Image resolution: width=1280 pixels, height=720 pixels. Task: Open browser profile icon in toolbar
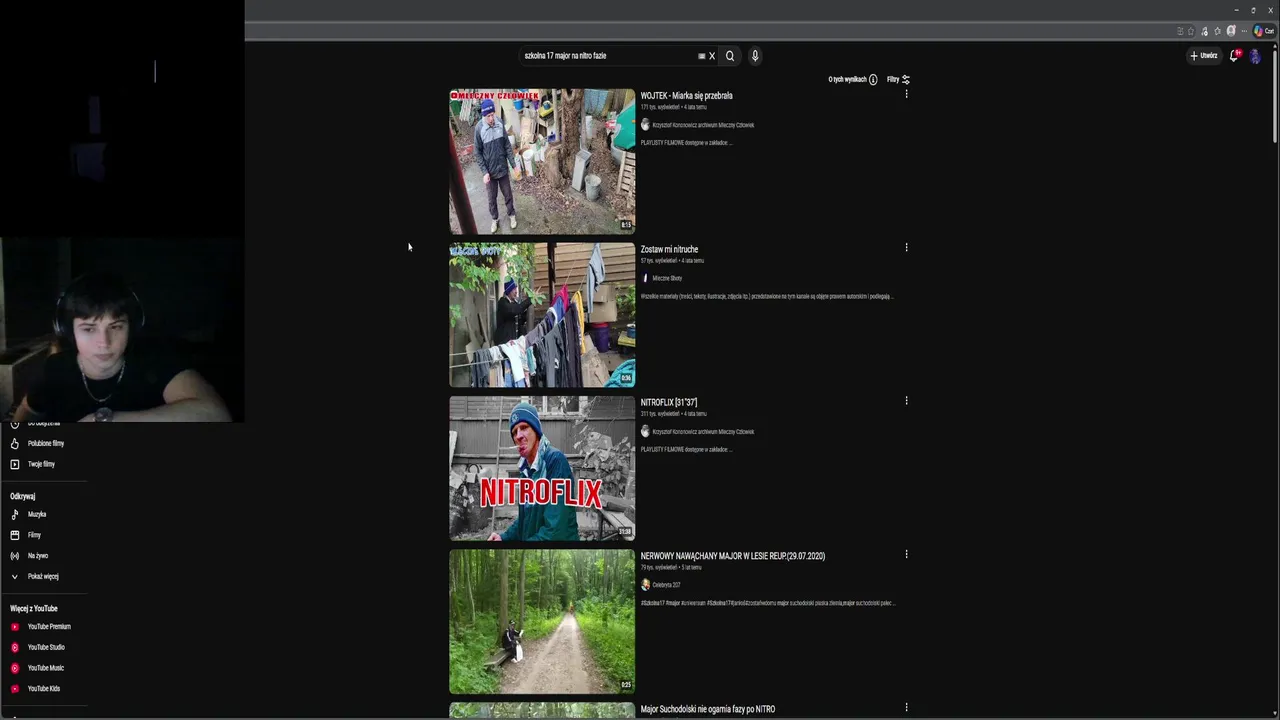1231,31
